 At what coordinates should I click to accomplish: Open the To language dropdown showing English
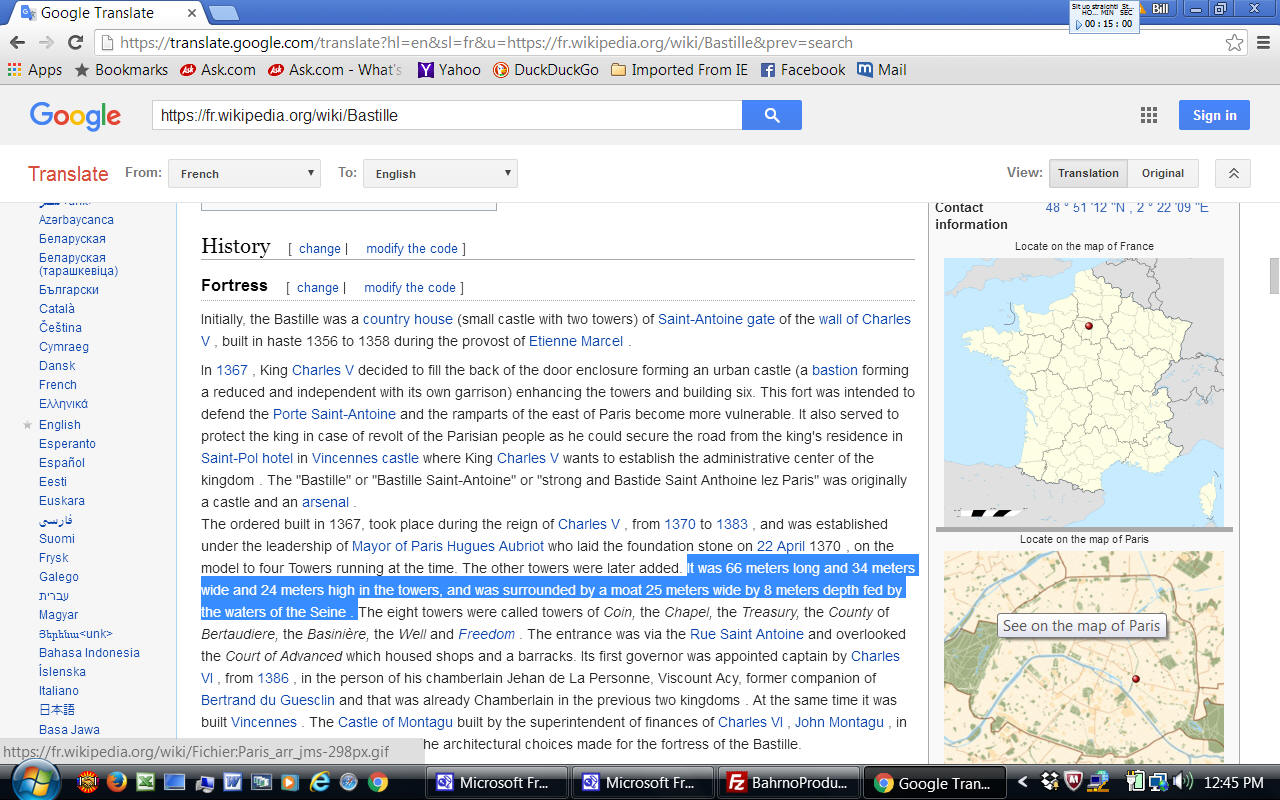tap(440, 174)
